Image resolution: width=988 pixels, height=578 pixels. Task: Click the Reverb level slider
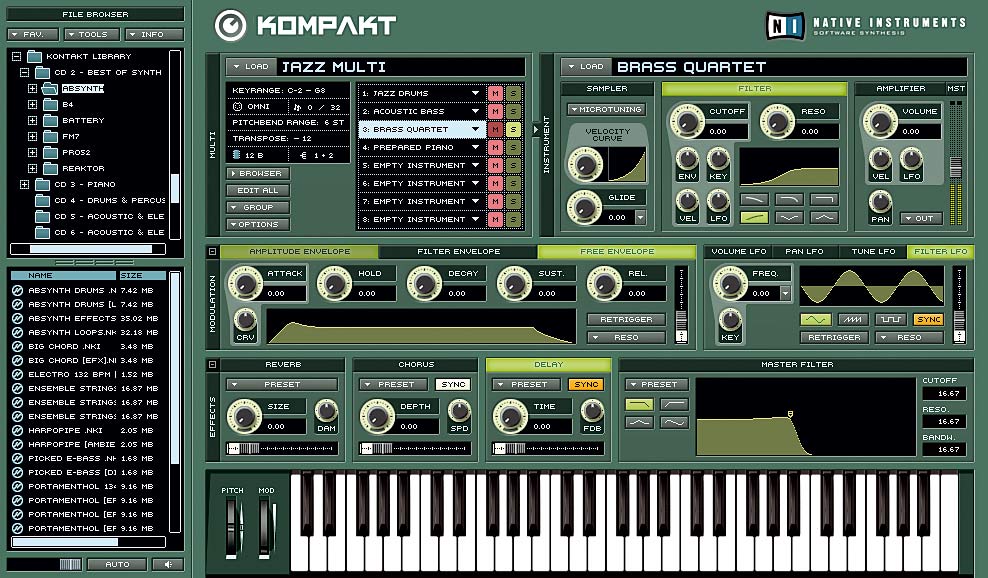281,448
